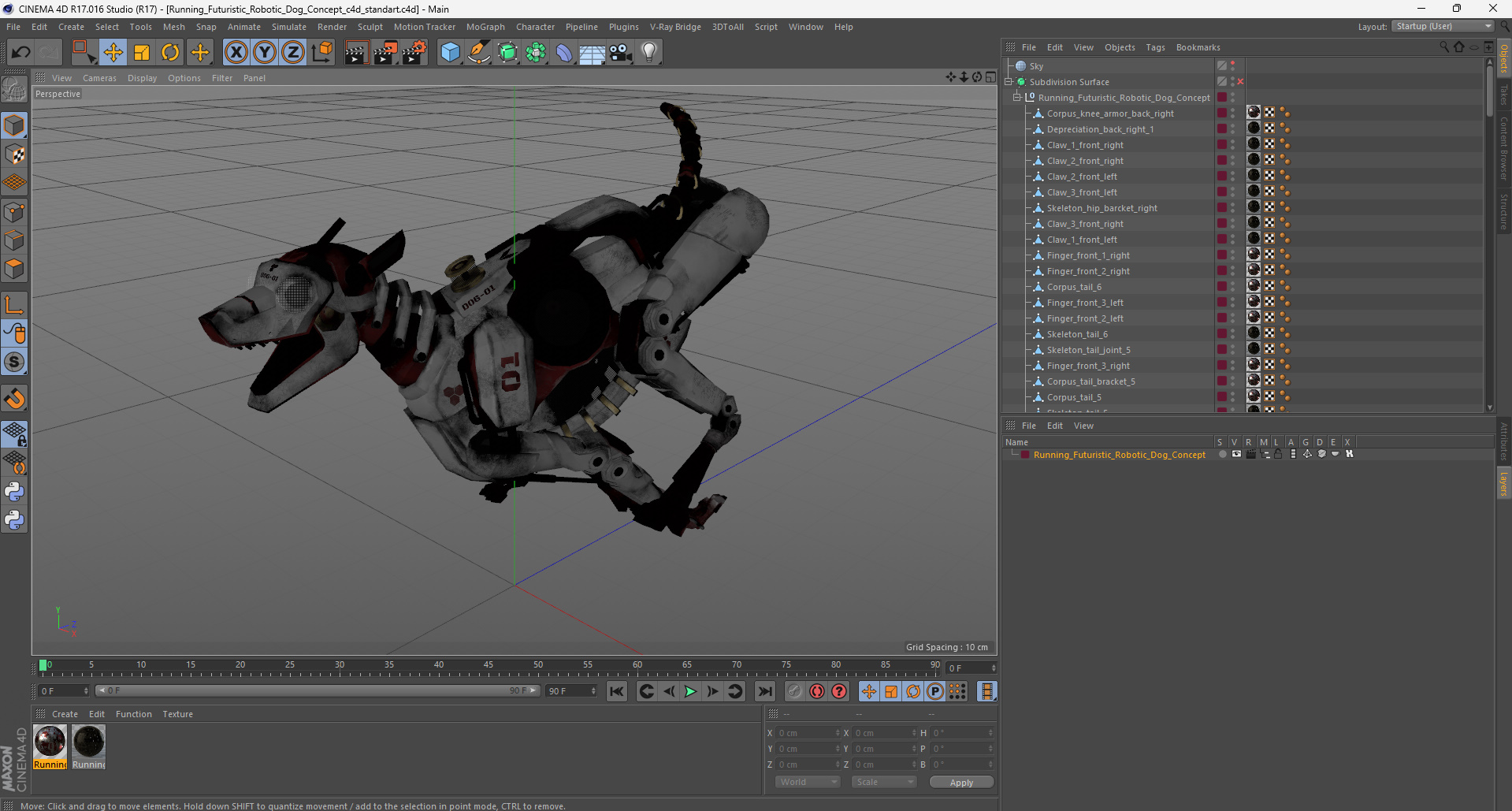Select the Scale tool
The height and width of the screenshot is (811, 1512).
142,53
